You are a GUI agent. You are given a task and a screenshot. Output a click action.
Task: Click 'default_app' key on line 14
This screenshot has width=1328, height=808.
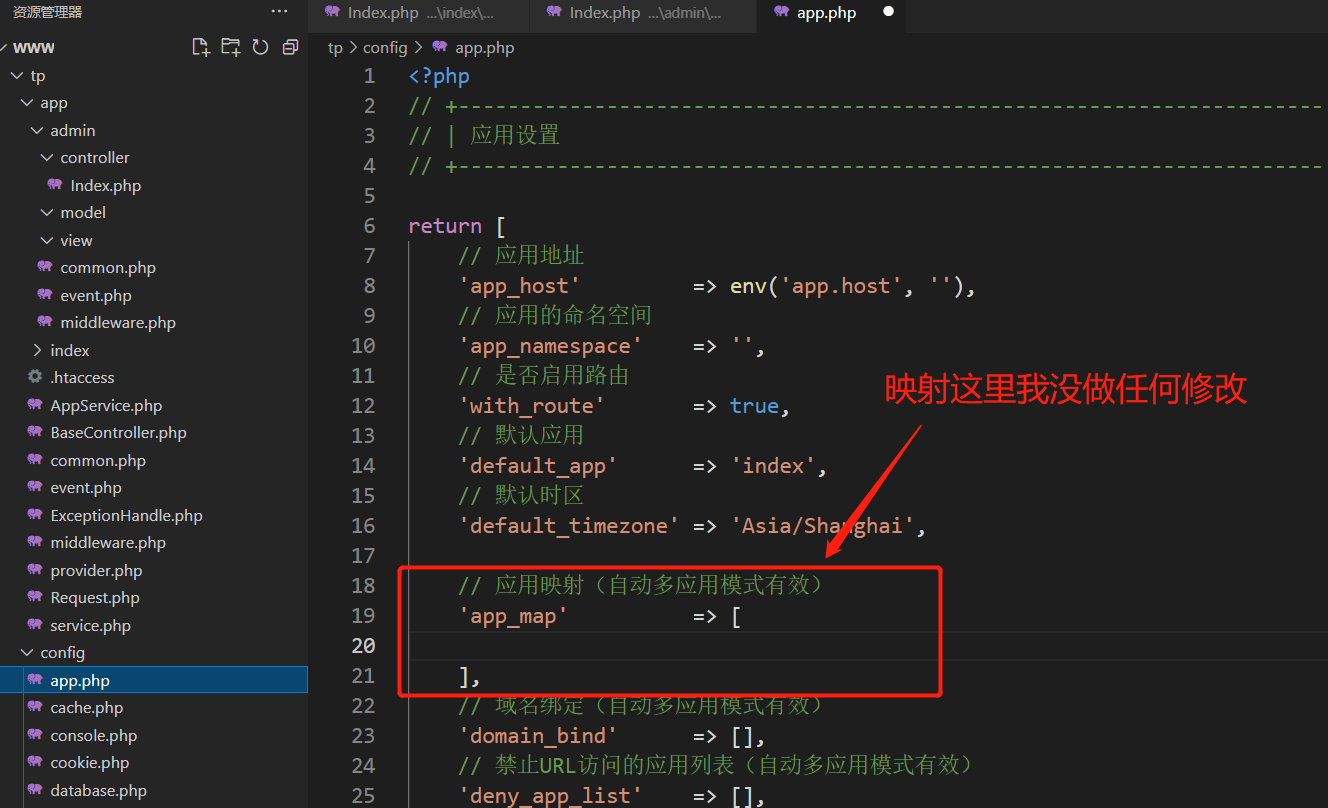[x=538, y=465]
